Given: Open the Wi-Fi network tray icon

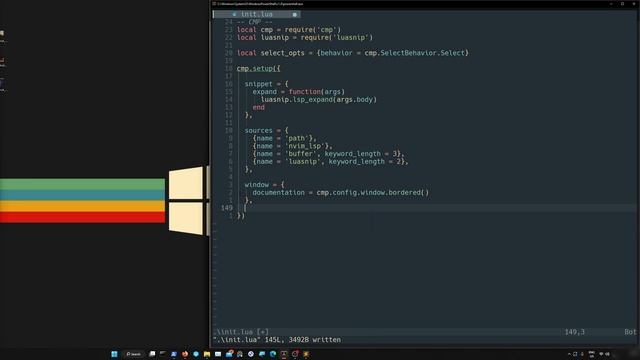Looking at the screenshot, I should click(x=601, y=354).
